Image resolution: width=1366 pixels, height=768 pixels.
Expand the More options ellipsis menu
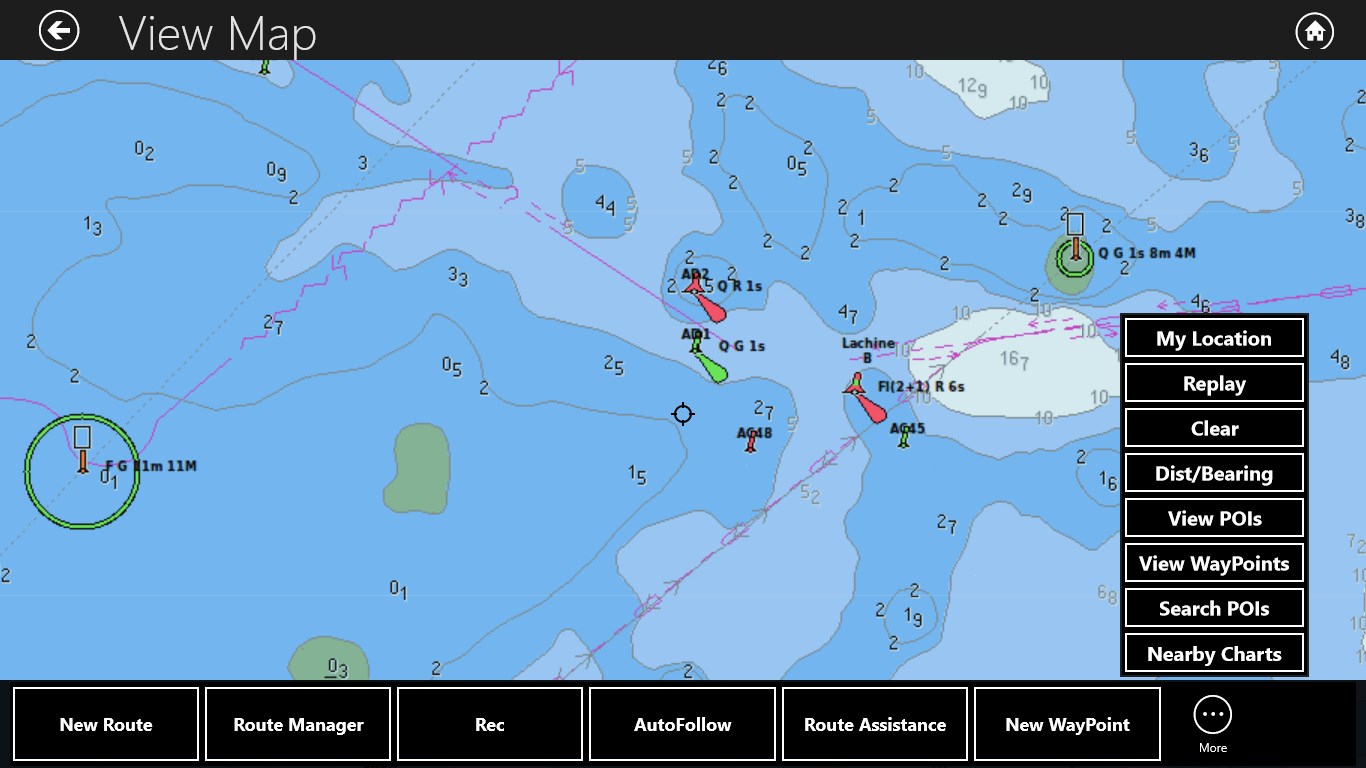coord(1212,715)
